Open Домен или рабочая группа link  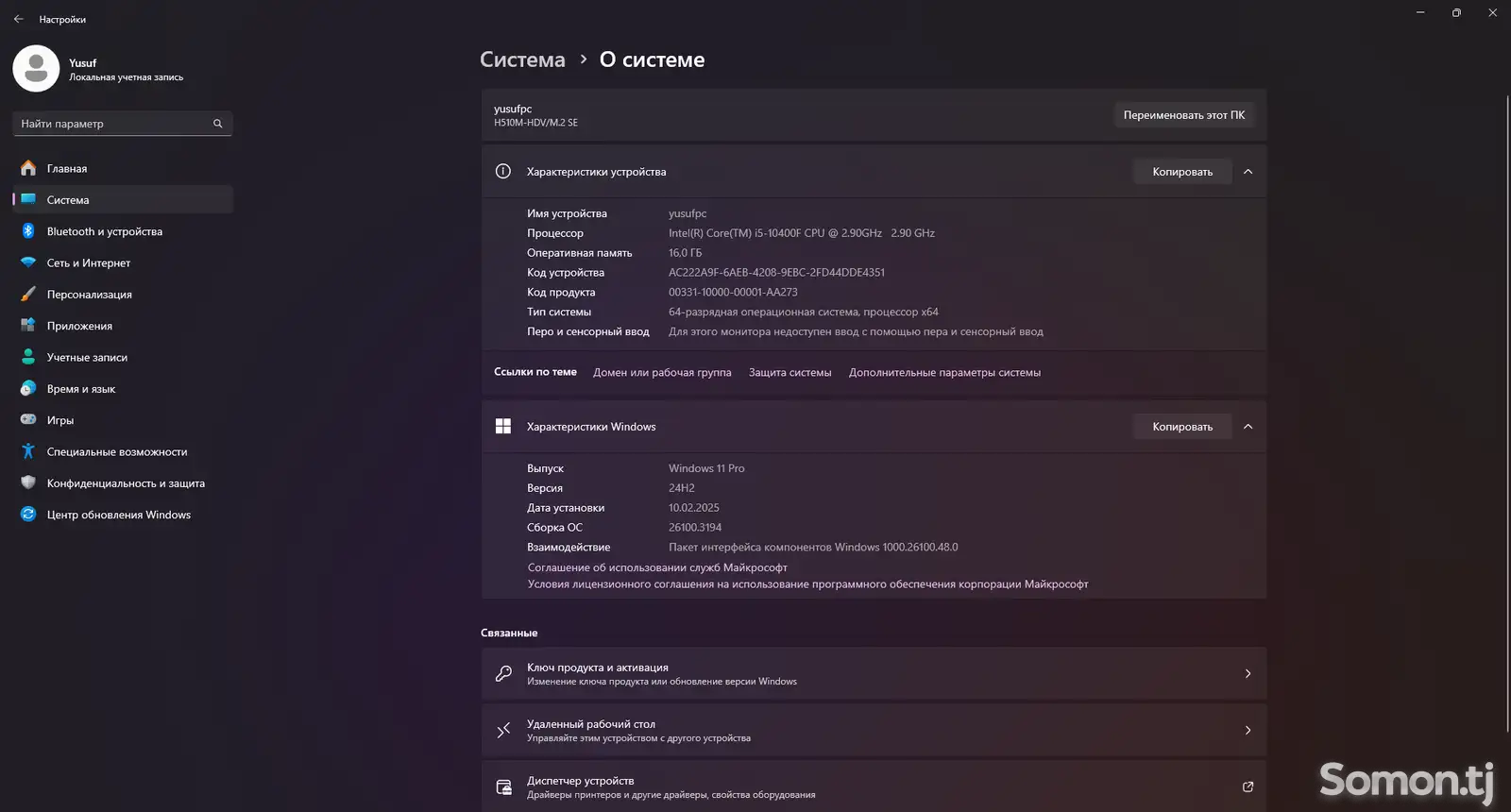point(662,372)
